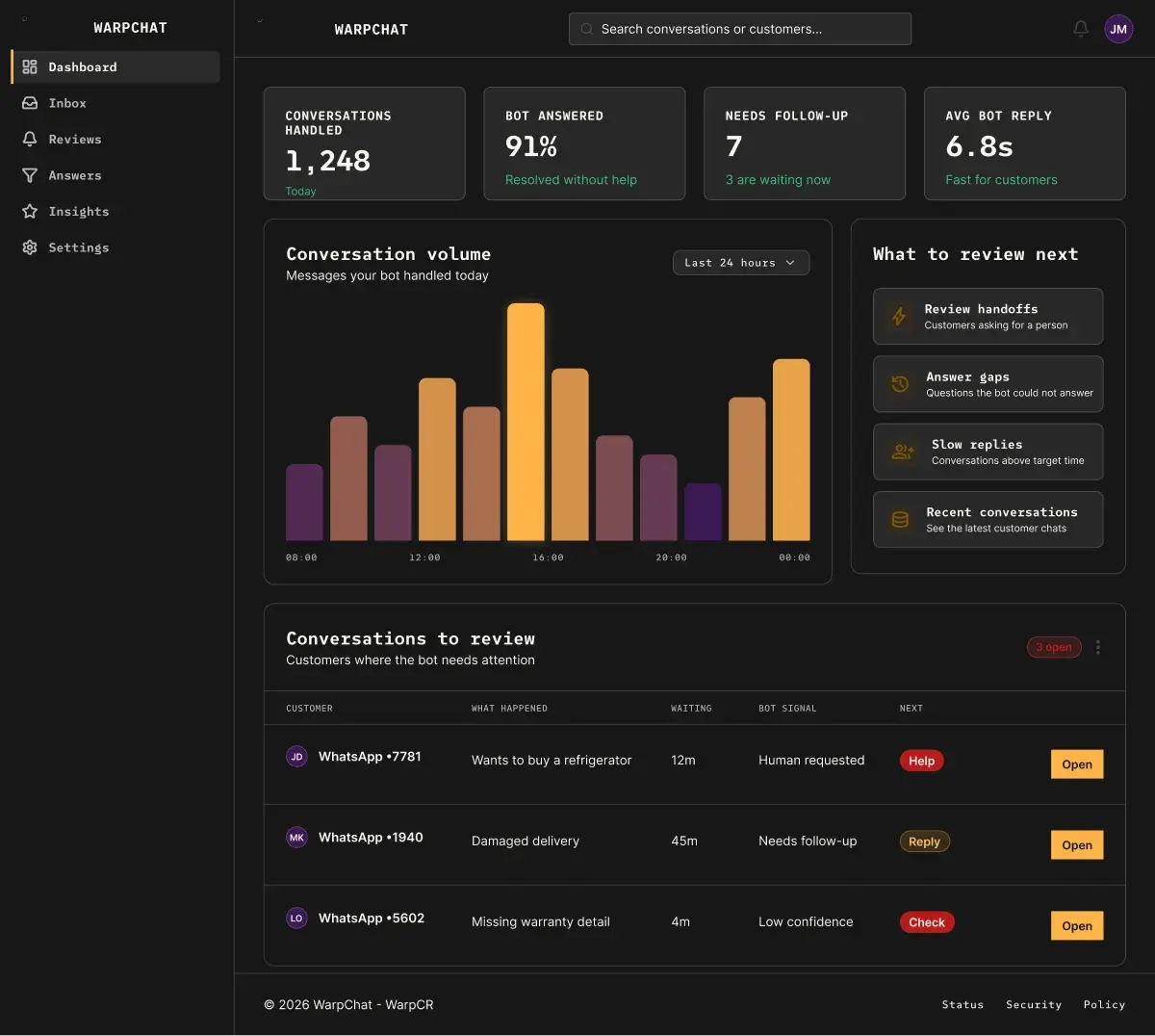
Task: Click the Help tag for •7781
Action: coord(922,761)
